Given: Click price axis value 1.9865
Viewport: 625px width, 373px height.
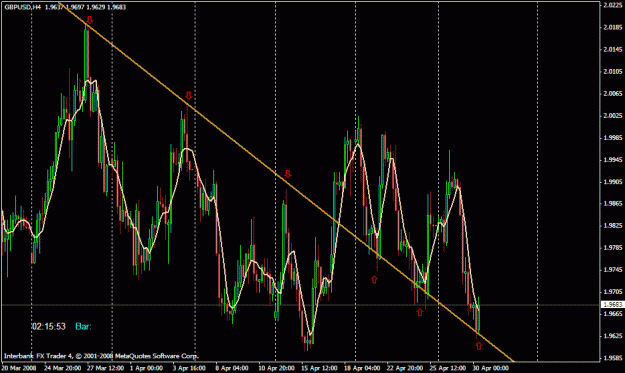Looking at the screenshot, I should point(613,204).
